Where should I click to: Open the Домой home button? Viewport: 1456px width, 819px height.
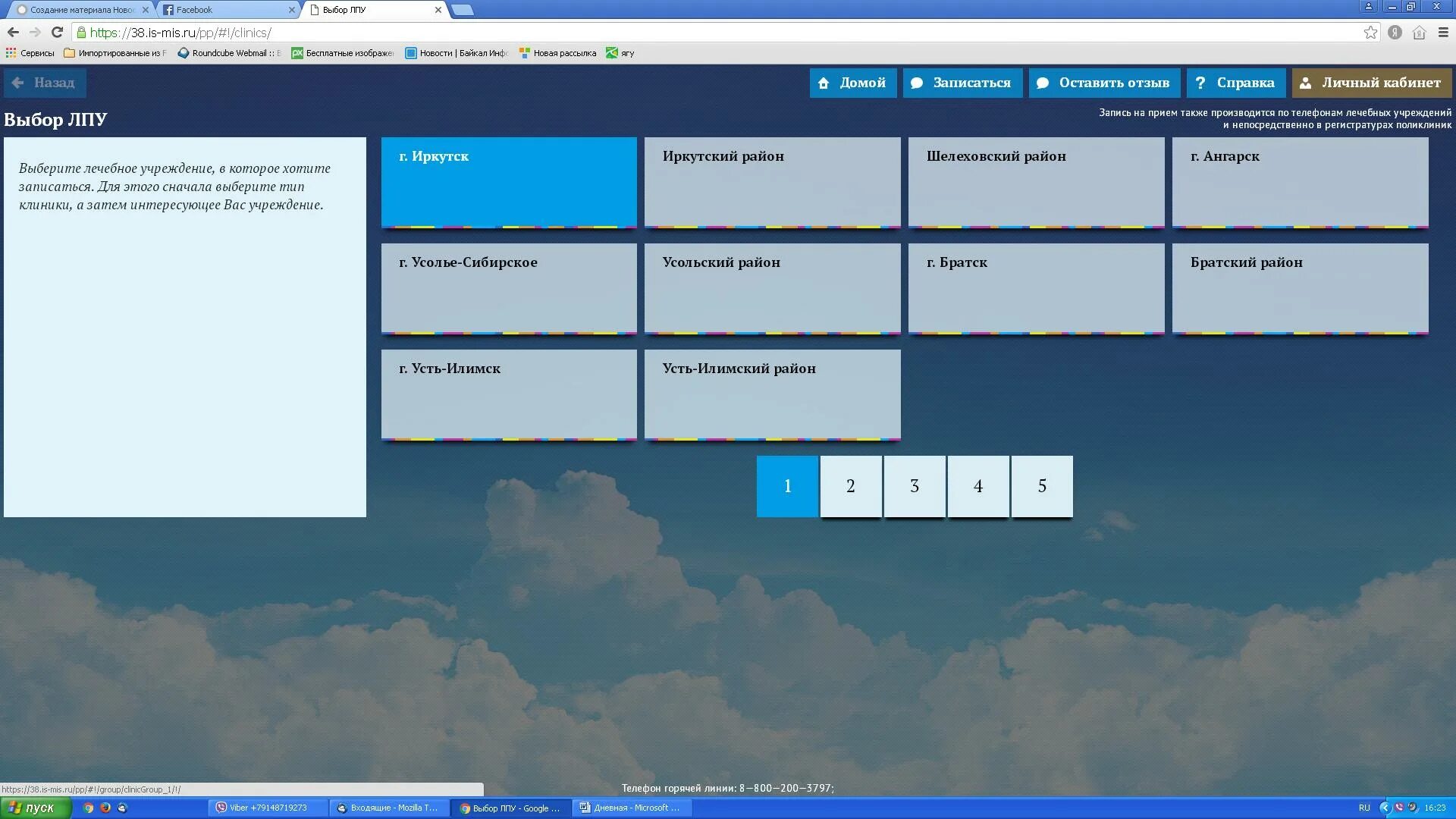click(852, 83)
